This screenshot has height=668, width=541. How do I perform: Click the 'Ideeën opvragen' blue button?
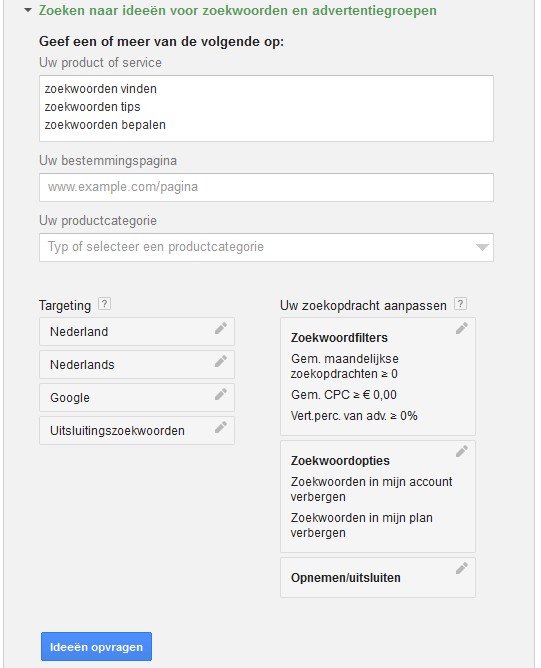coord(96,647)
